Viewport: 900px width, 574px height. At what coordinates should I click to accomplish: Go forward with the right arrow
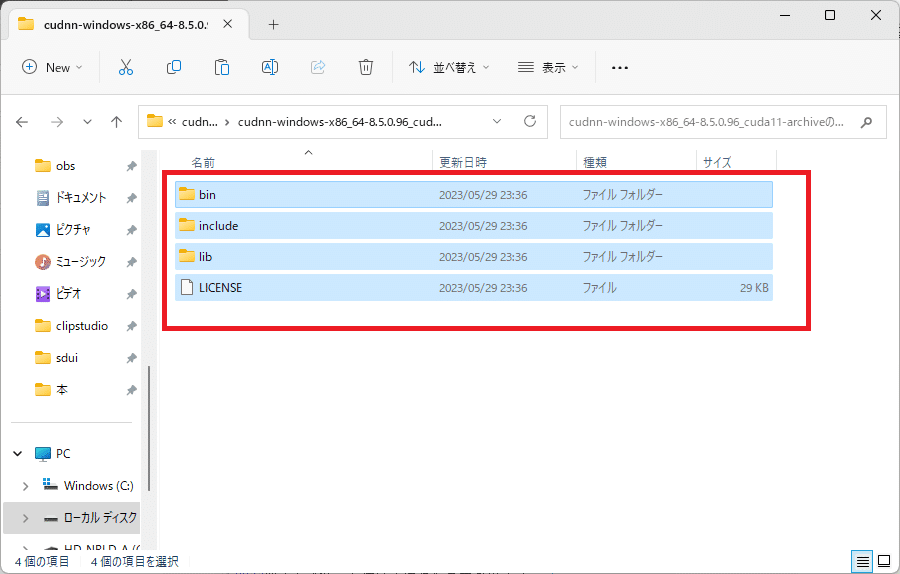click(57, 122)
